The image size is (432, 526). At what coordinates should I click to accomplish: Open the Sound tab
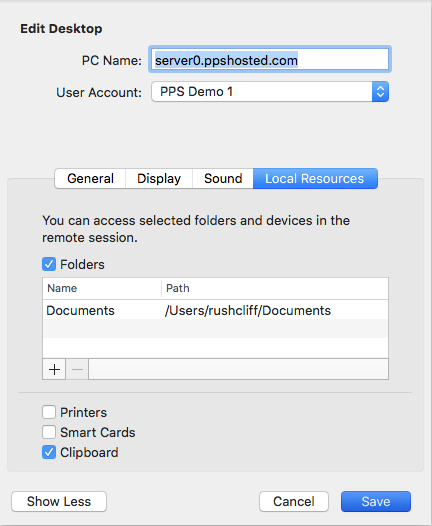(x=223, y=178)
